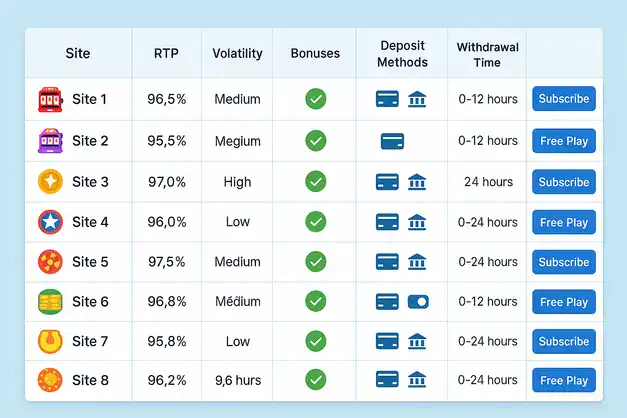This screenshot has width=627, height=418.
Task: Click the Site 8 casino chip icon
Action: coord(49,380)
